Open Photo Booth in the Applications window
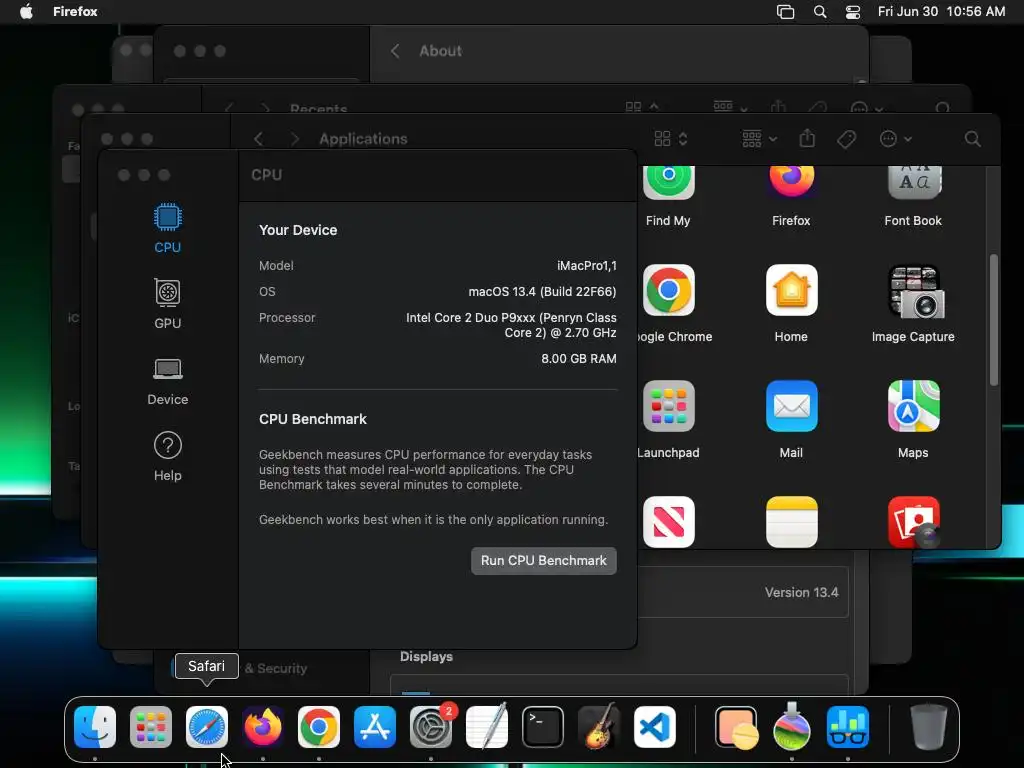The height and width of the screenshot is (768, 1024). coord(913,522)
